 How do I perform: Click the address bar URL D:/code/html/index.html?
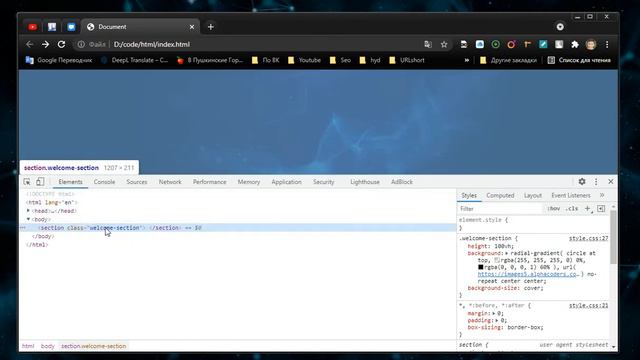click(152, 44)
